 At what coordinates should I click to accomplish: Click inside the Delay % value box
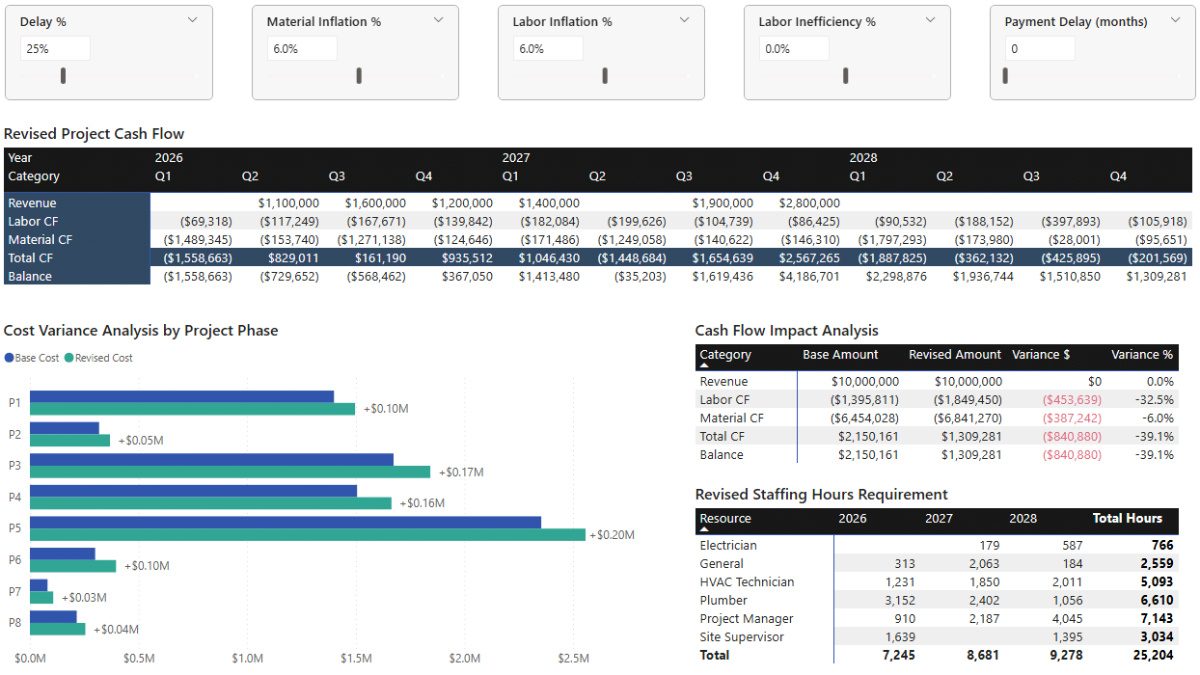point(55,47)
